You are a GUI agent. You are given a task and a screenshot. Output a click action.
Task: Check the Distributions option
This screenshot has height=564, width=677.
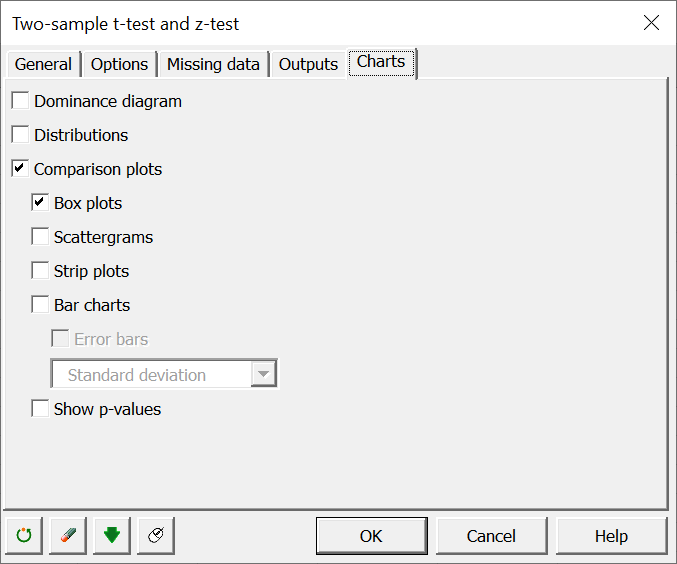coord(20,134)
